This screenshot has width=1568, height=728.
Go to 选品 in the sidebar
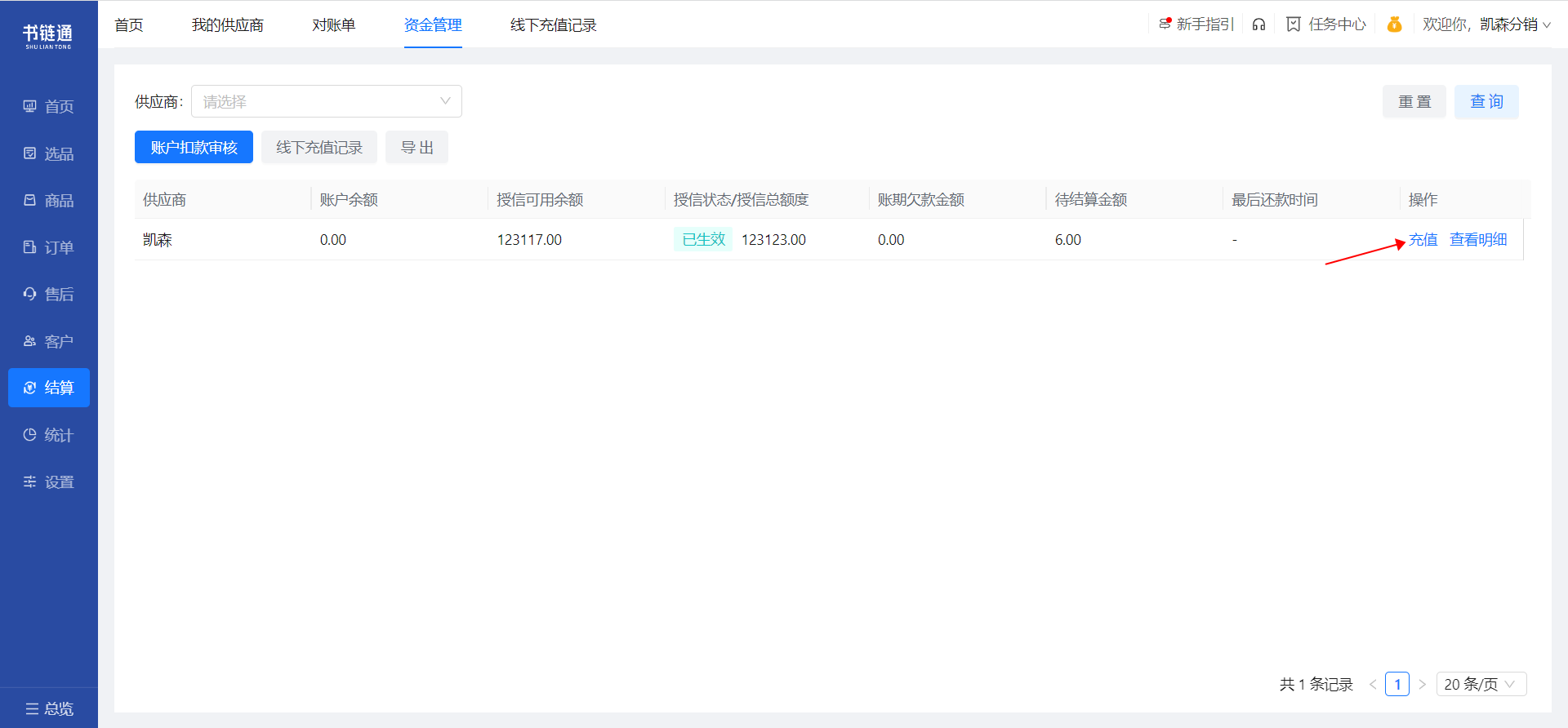pos(49,153)
